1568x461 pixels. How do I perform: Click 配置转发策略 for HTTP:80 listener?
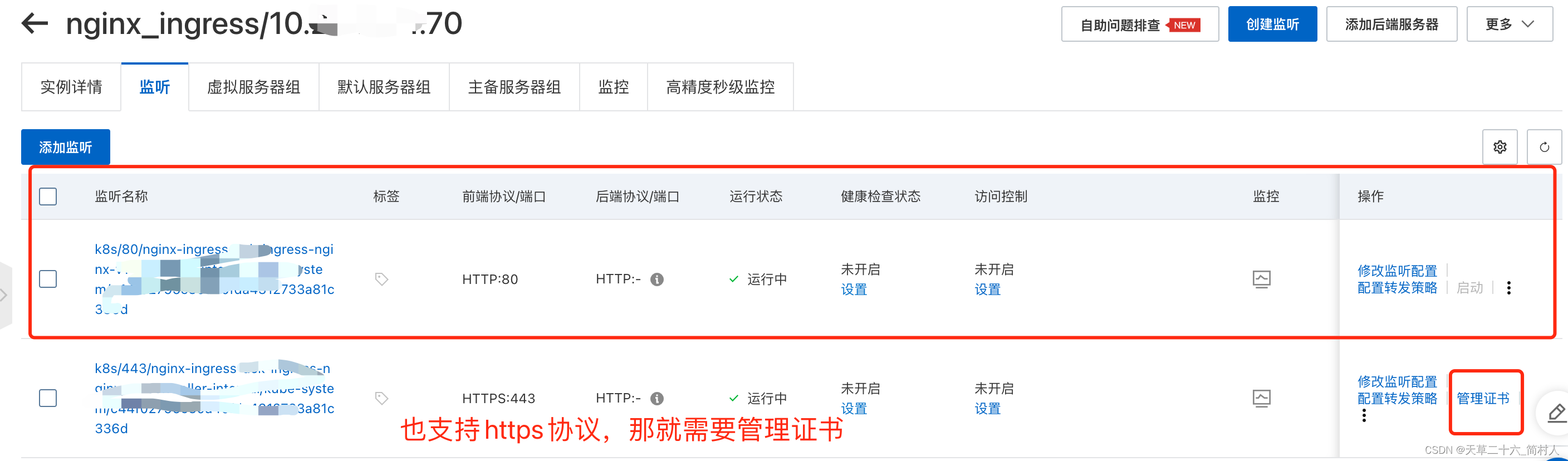tap(1398, 287)
